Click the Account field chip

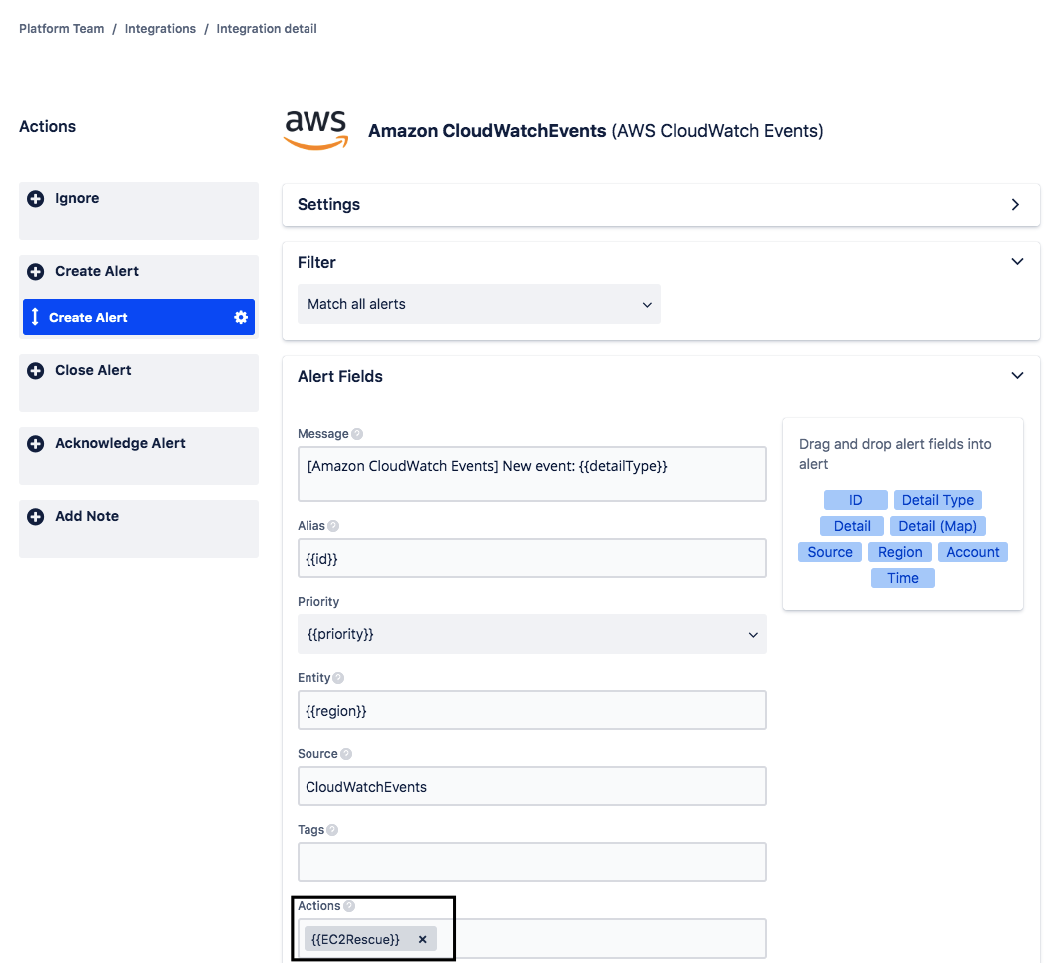point(972,552)
